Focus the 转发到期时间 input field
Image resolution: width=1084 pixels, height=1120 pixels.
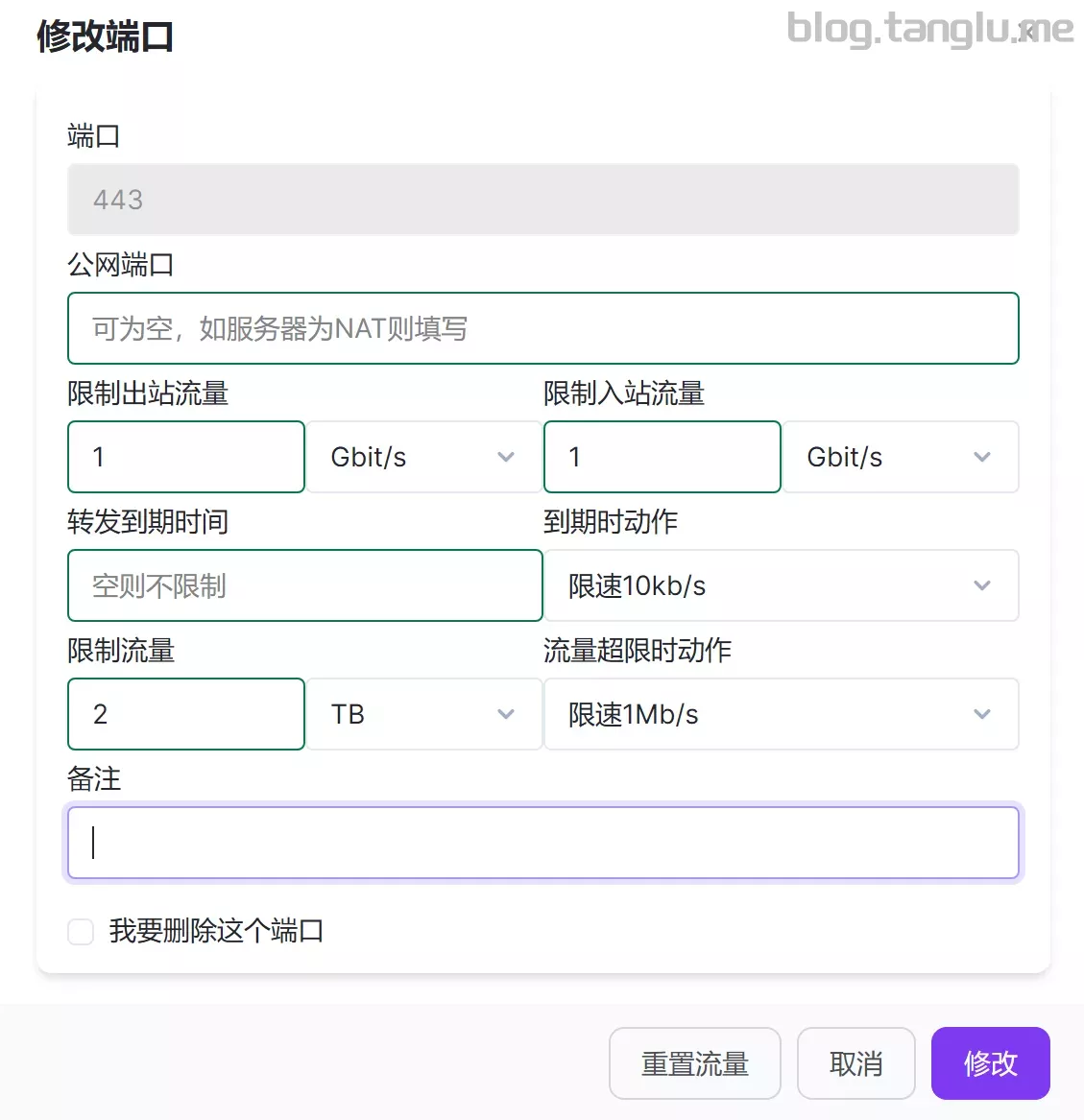pos(304,585)
